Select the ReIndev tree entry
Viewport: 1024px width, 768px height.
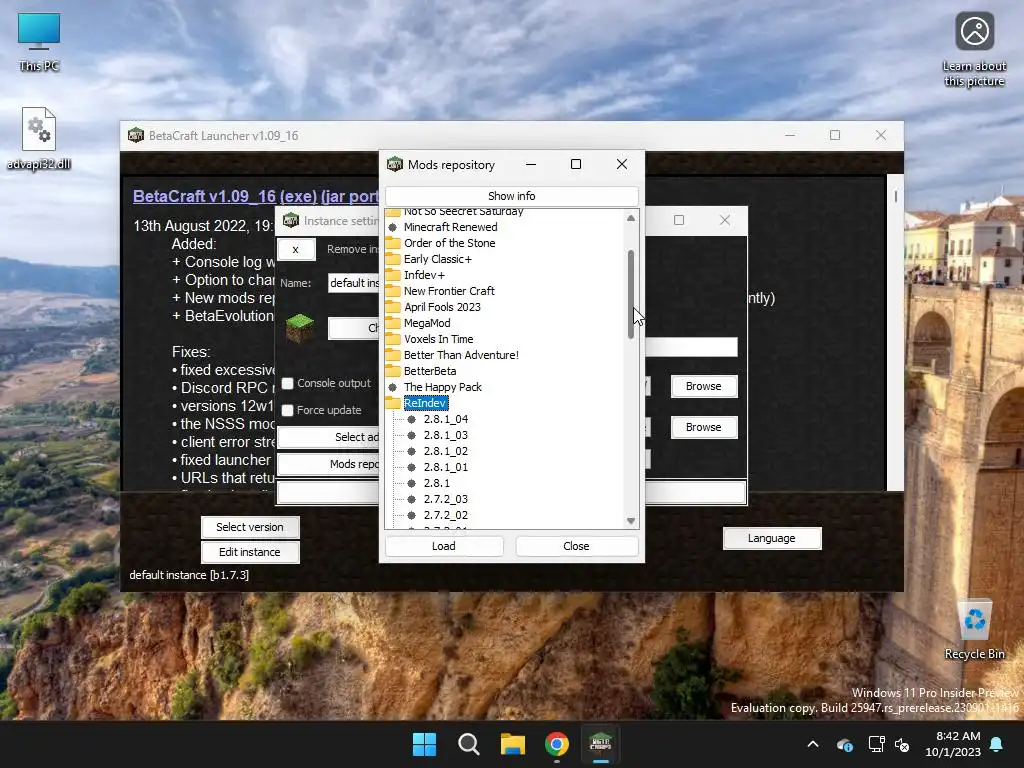pyautogui.click(x=426, y=403)
